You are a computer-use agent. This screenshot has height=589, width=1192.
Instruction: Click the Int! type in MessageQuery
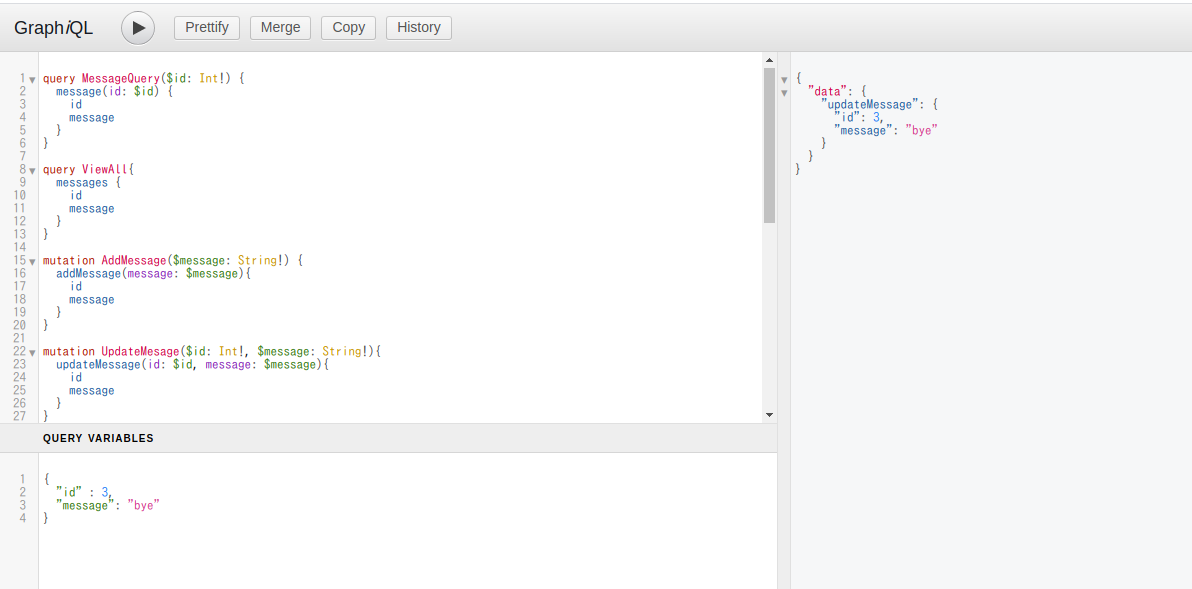212,78
